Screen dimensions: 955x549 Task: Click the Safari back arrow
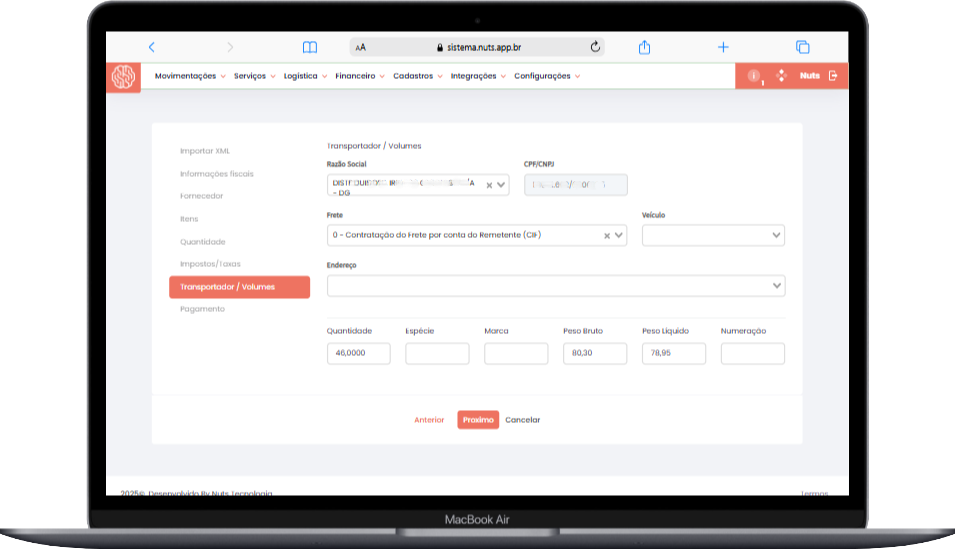[151, 47]
